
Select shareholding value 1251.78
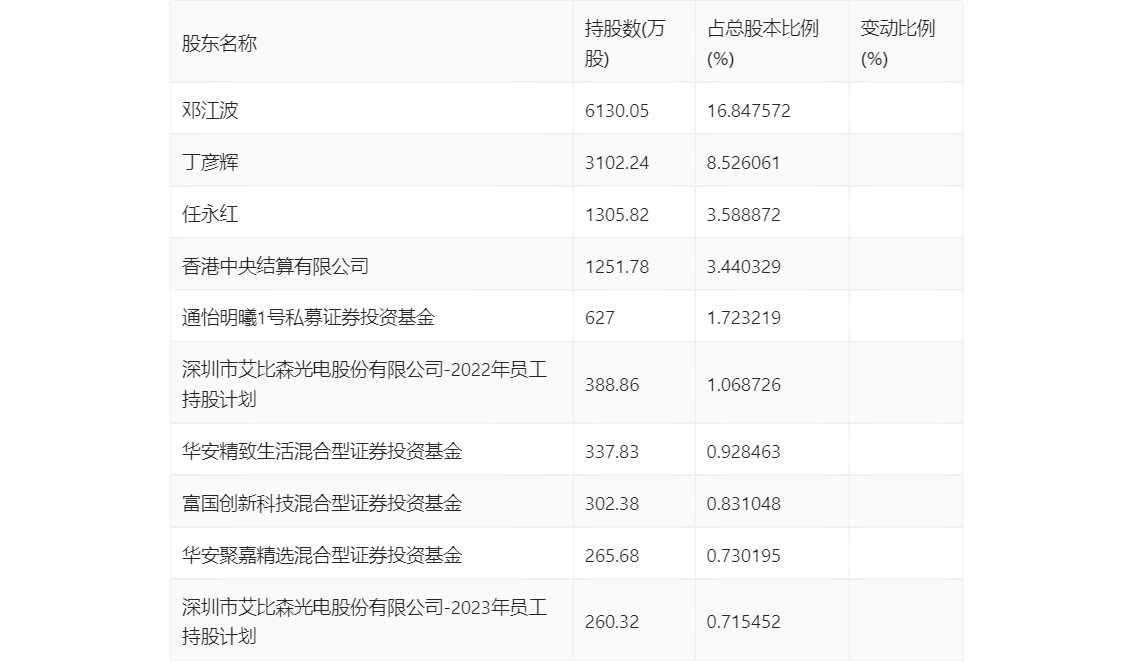click(x=617, y=267)
